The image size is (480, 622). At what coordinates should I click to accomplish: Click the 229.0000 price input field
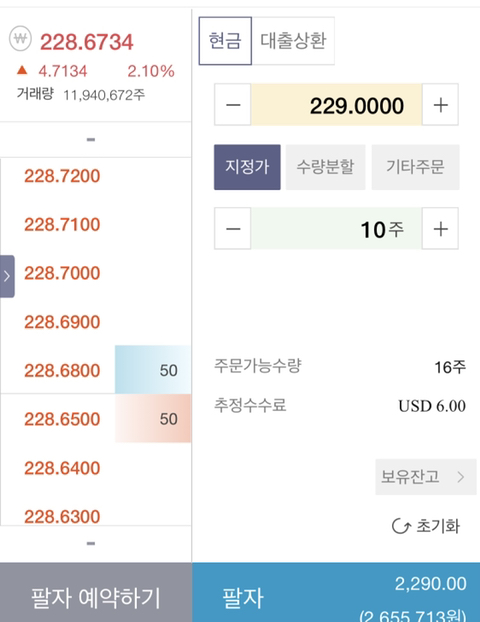[336, 105]
